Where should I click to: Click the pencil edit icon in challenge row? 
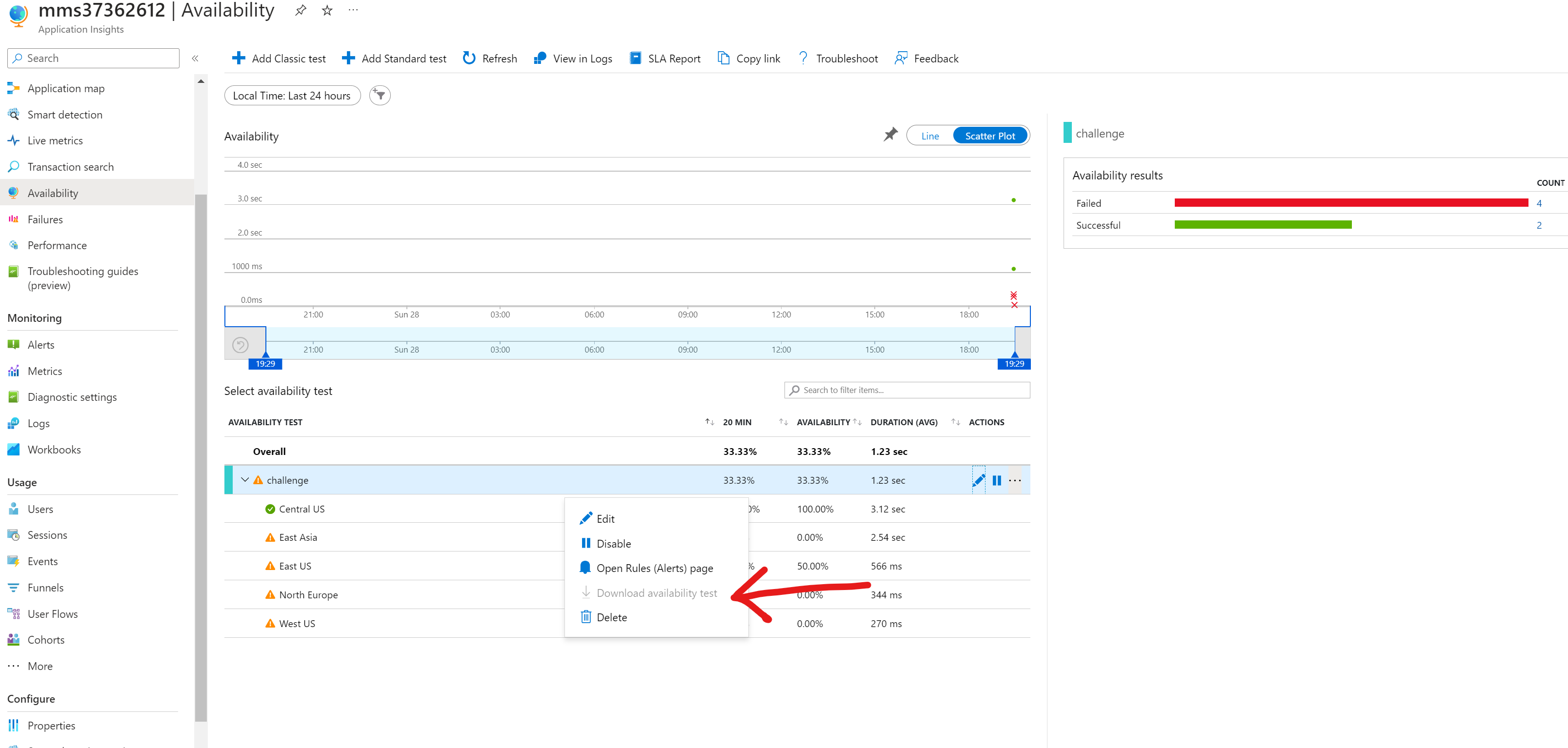tap(978, 480)
